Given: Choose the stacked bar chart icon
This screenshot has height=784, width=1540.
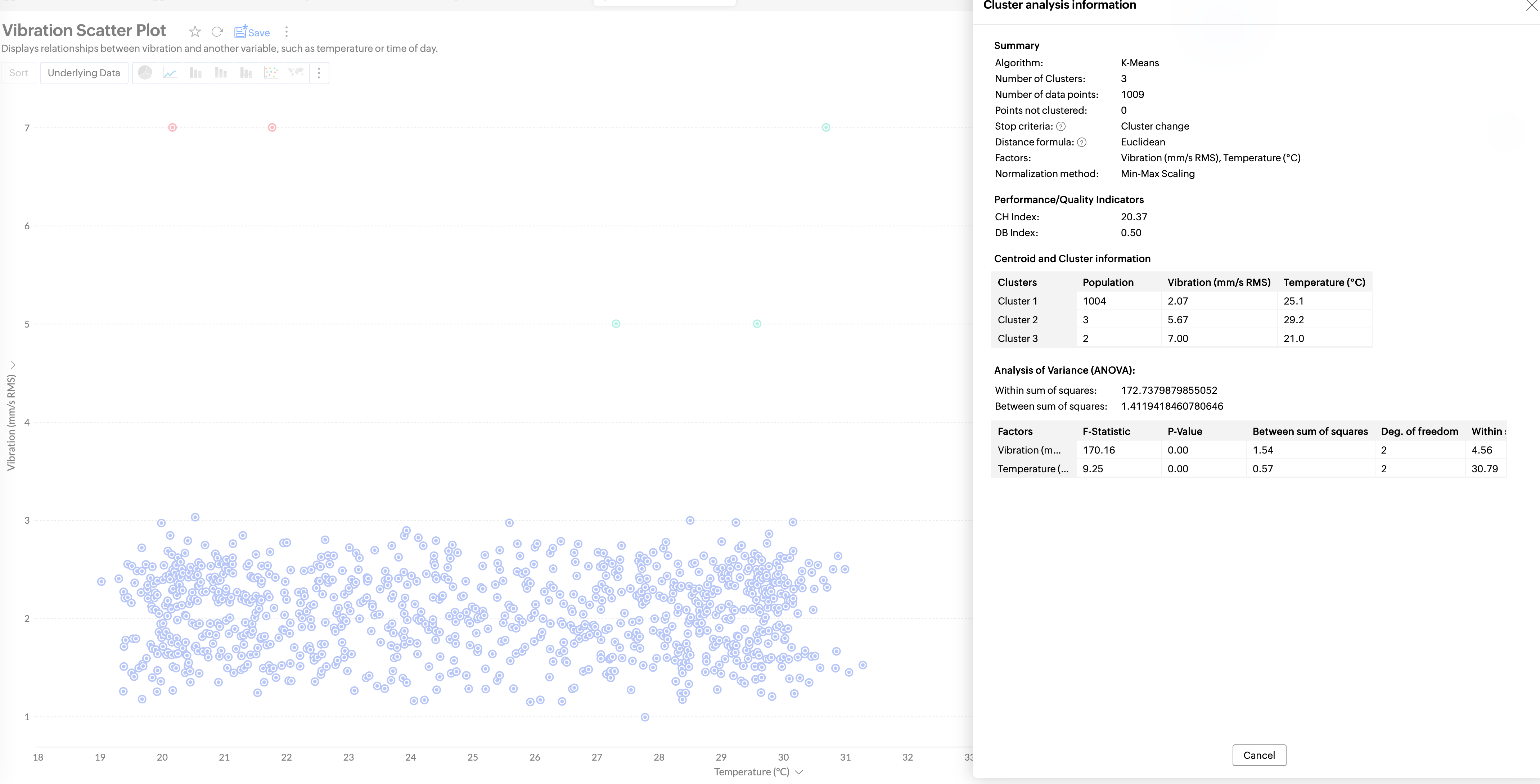Looking at the screenshot, I should click(221, 73).
